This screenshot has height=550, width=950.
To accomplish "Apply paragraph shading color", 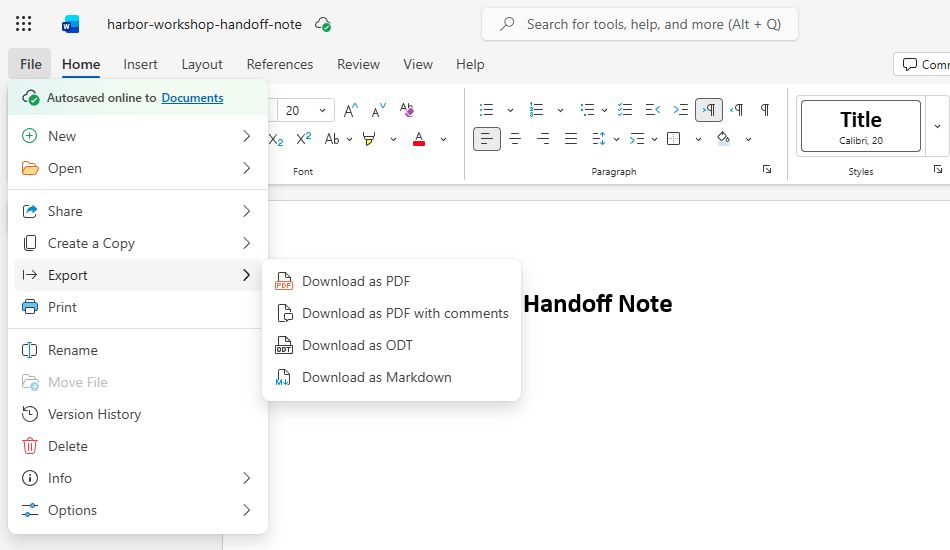I will click(723, 139).
